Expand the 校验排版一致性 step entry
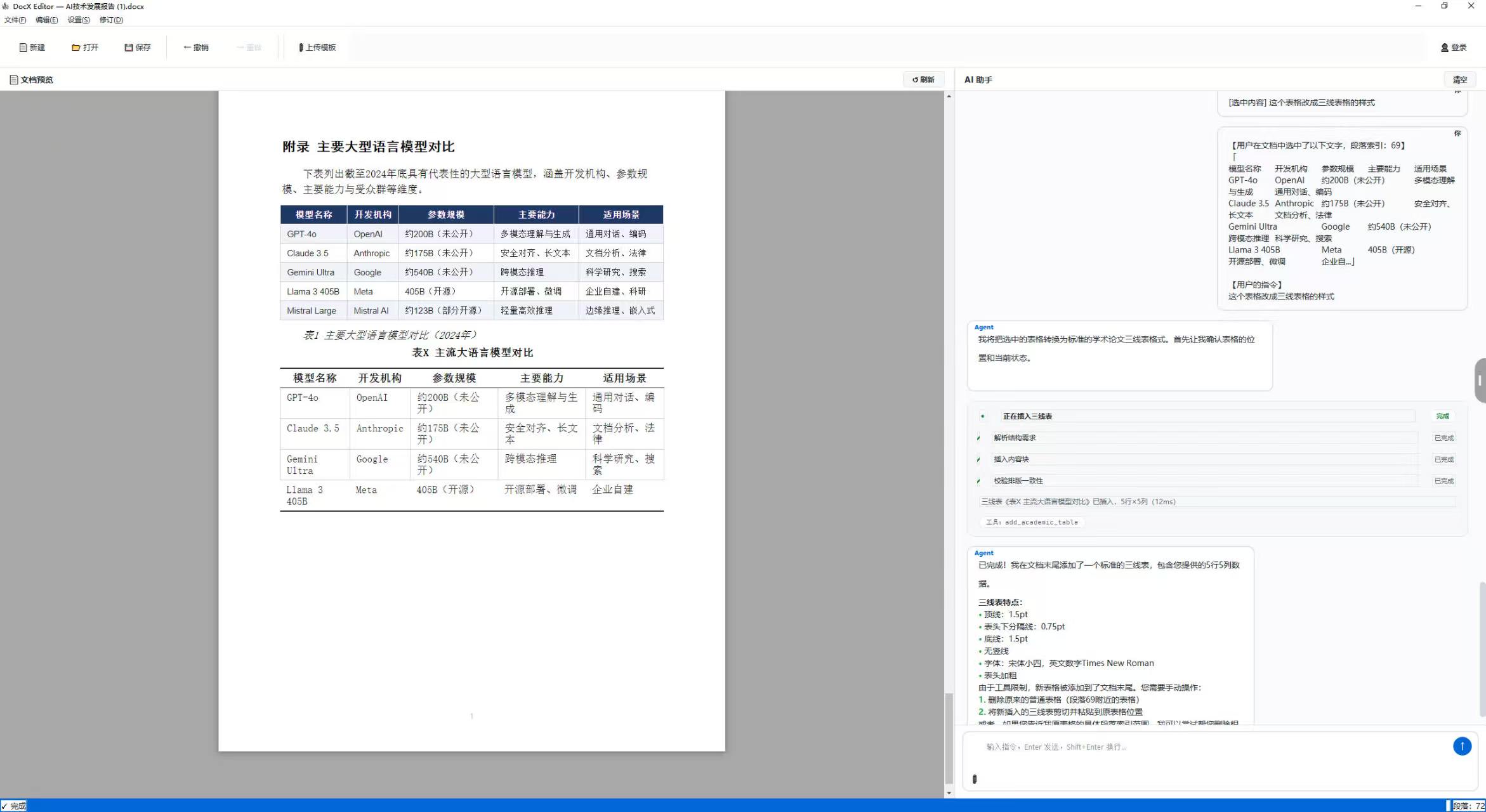 (x=1206, y=481)
